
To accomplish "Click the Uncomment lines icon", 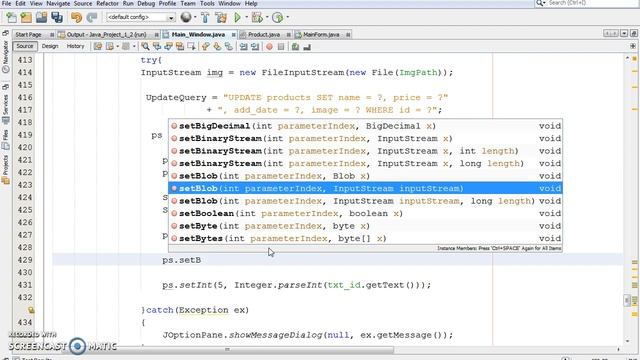I will pos(307,47).
